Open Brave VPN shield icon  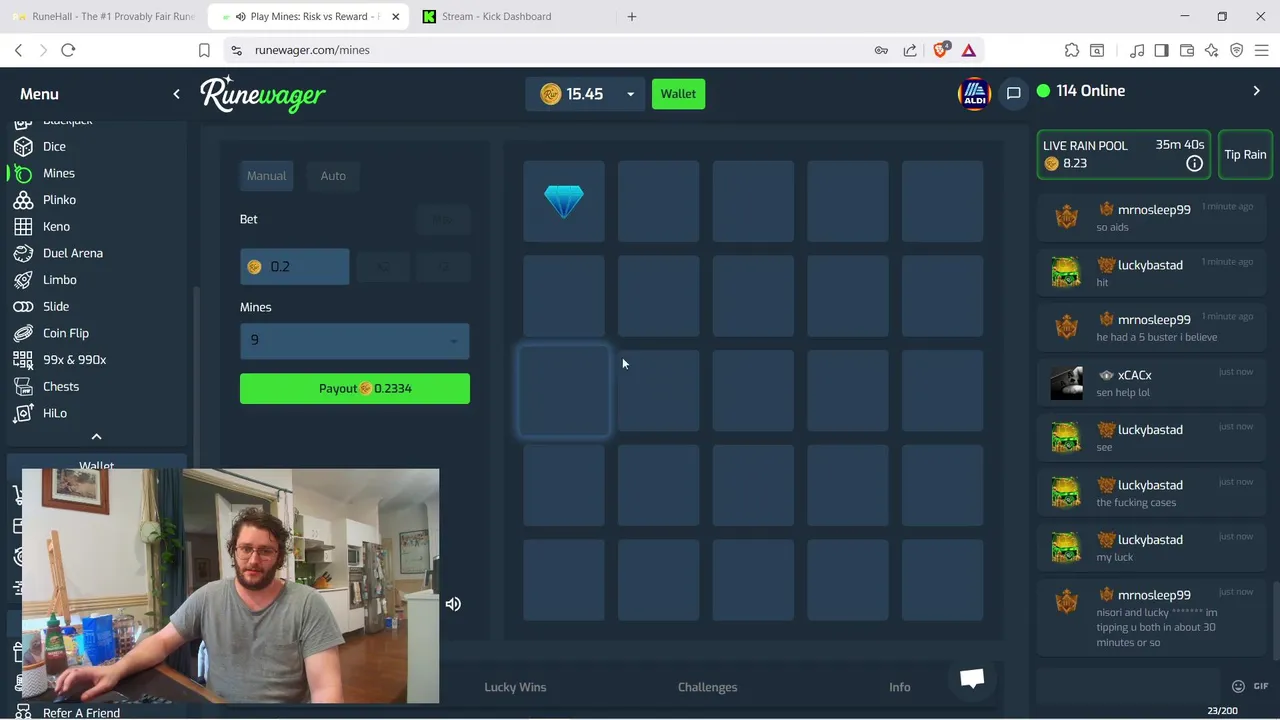[x=1237, y=50]
